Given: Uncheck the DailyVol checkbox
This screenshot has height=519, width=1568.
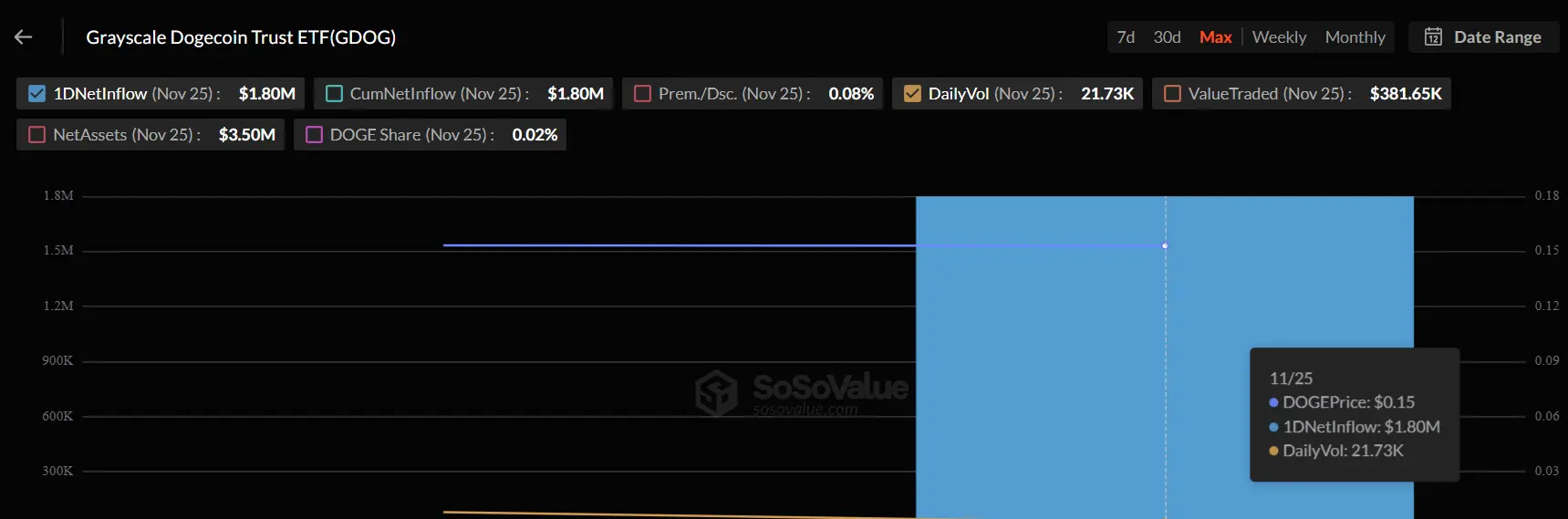Looking at the screenshot, I should pyautogui.click(x=912, y=94).
